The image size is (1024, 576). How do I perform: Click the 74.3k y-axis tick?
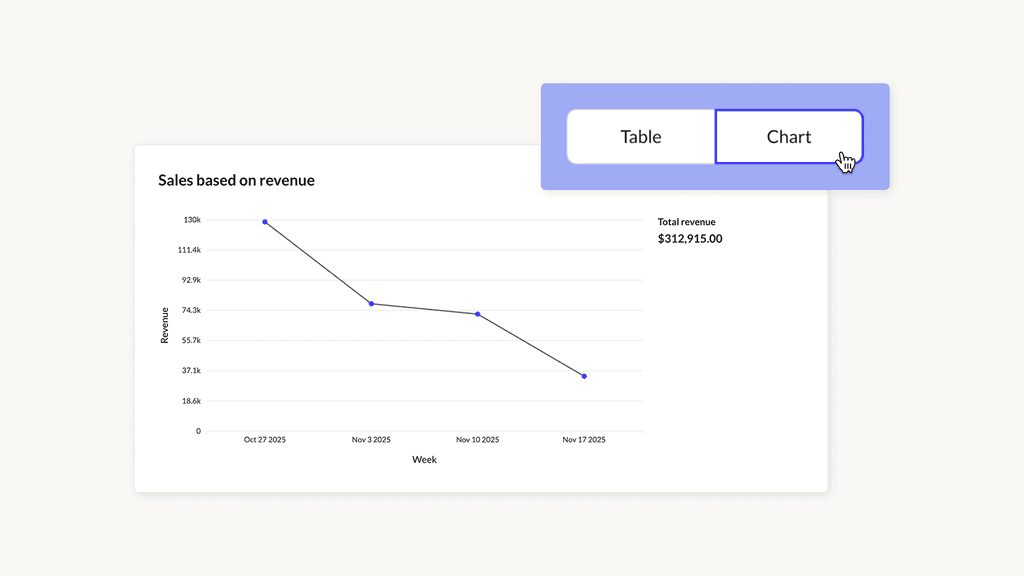tap(190, 311)
